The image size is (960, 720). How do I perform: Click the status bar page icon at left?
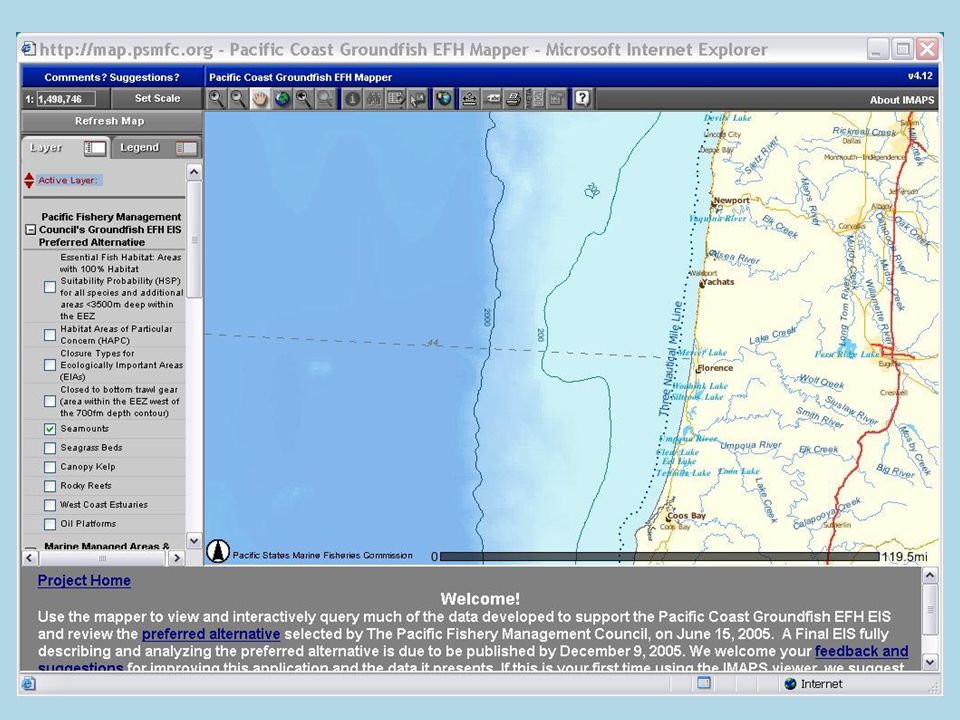click(x=29, y=683)
